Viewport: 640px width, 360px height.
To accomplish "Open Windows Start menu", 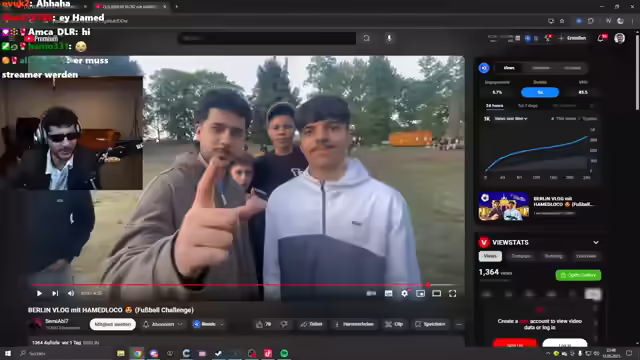I will pos(8,353).
